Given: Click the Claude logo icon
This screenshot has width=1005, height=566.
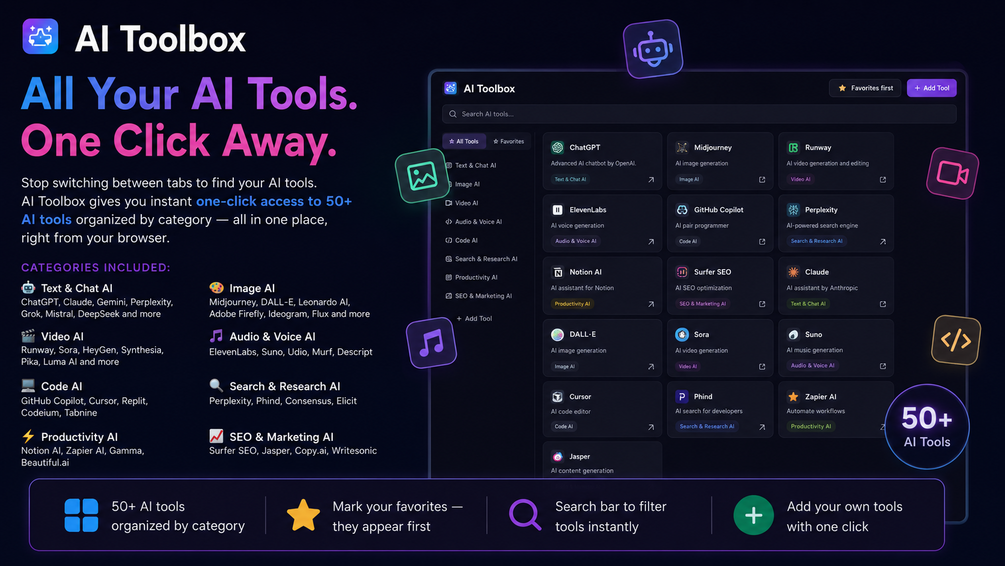Looking at the screenshot, I should (793, 272).
